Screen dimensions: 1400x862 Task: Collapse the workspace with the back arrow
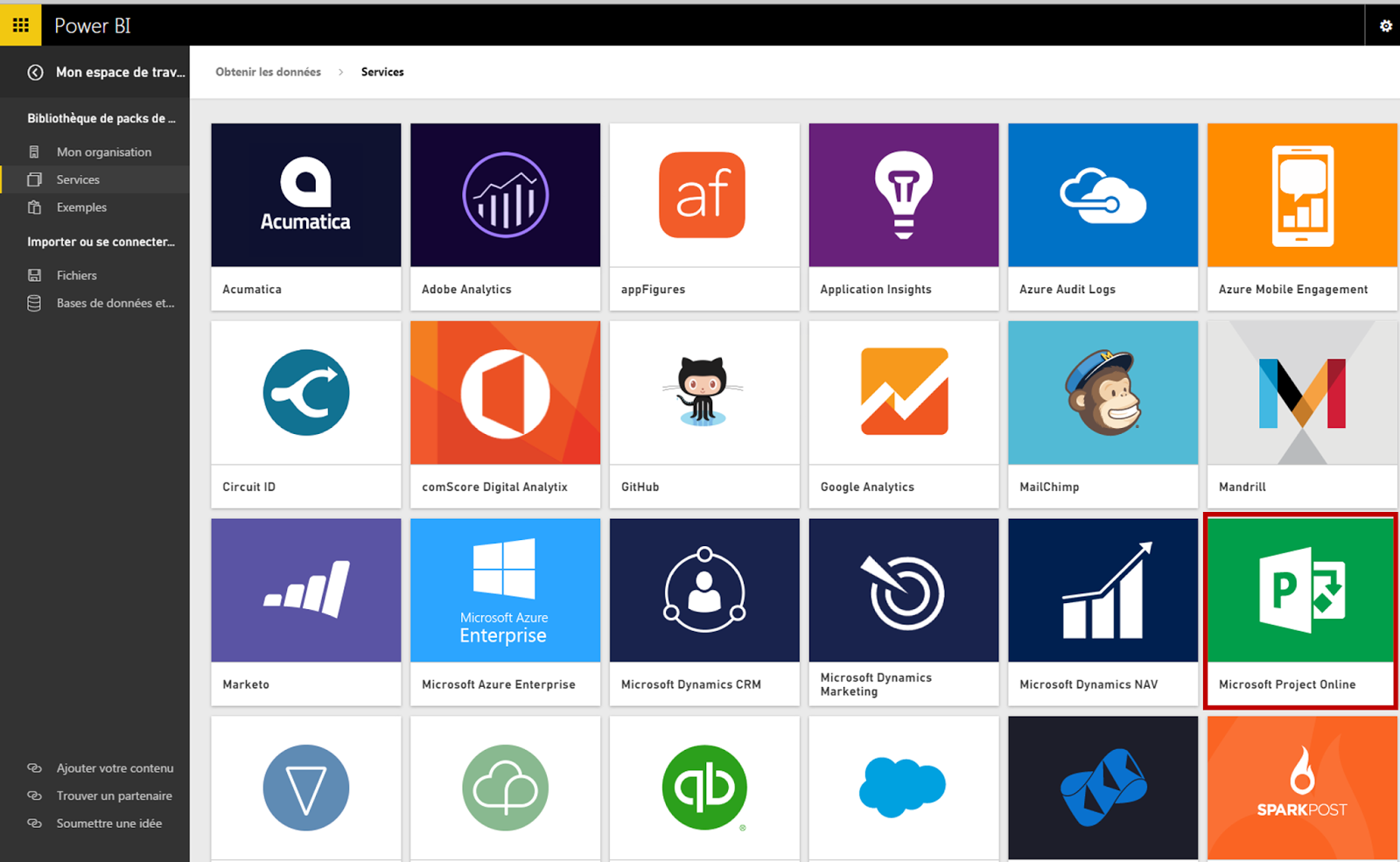pos(35,72)
